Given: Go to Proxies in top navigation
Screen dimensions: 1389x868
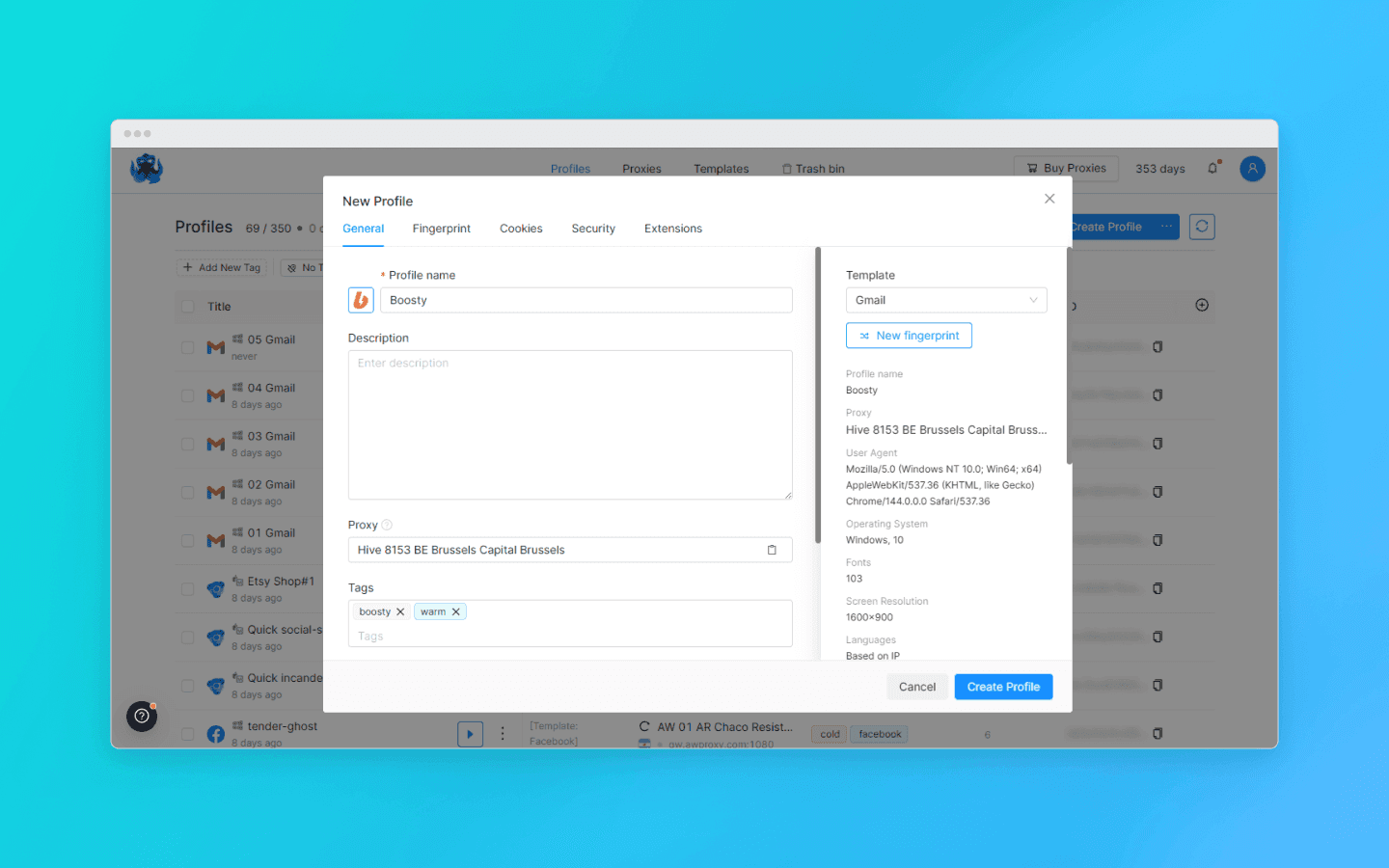Looking at the screenshot, I should [641, 169].
